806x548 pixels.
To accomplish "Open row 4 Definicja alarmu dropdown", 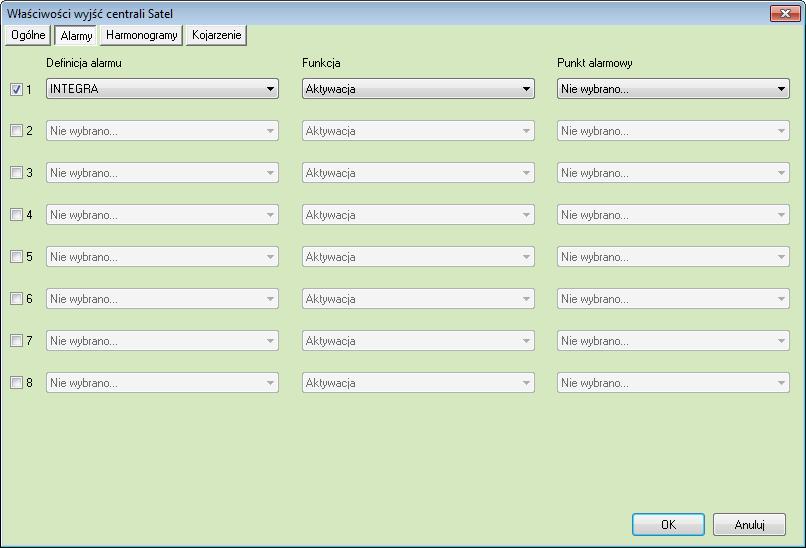I will [162, 214].
